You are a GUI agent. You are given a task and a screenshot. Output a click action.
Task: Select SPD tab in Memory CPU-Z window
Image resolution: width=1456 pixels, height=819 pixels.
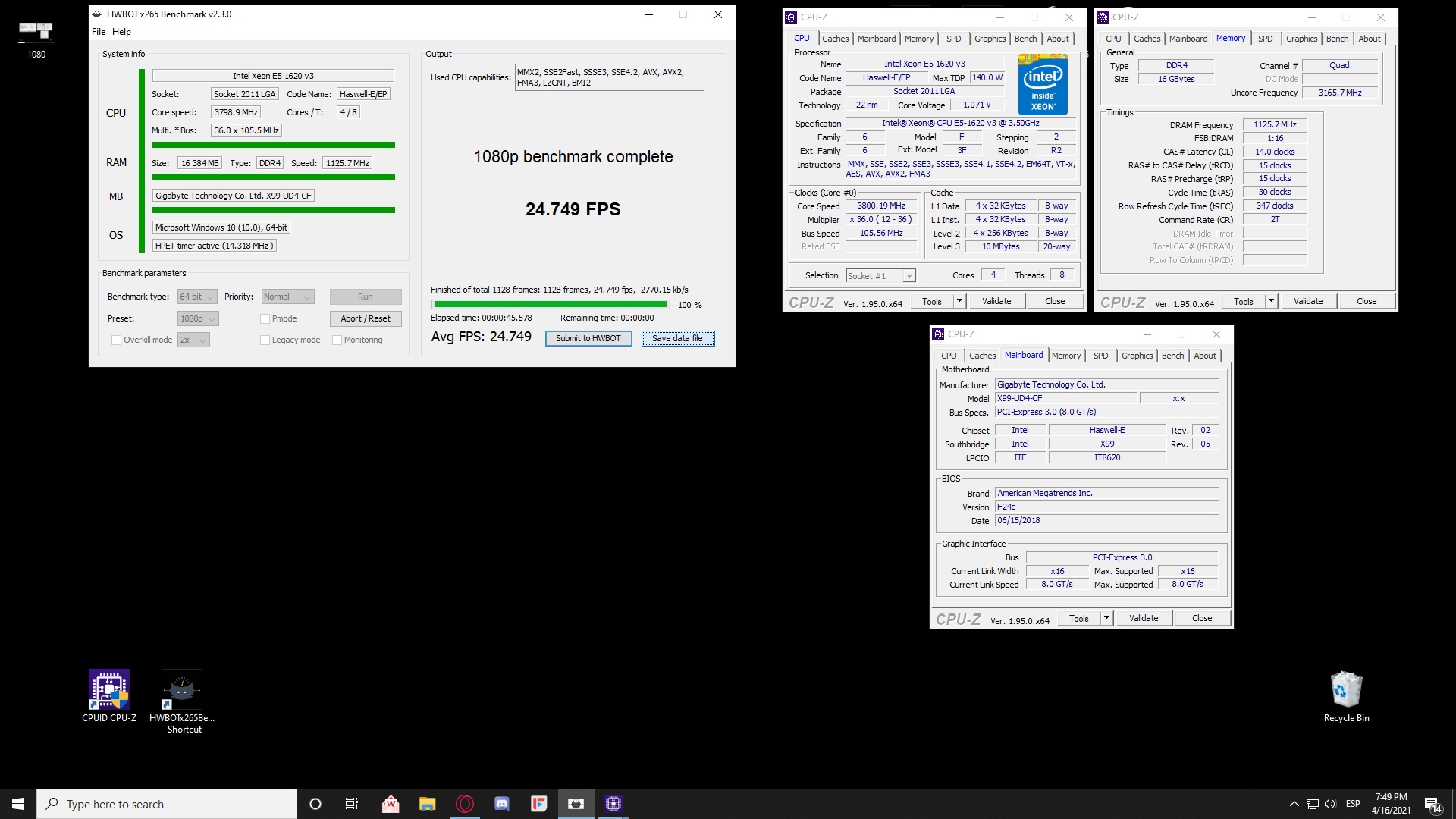(1265, 39)
